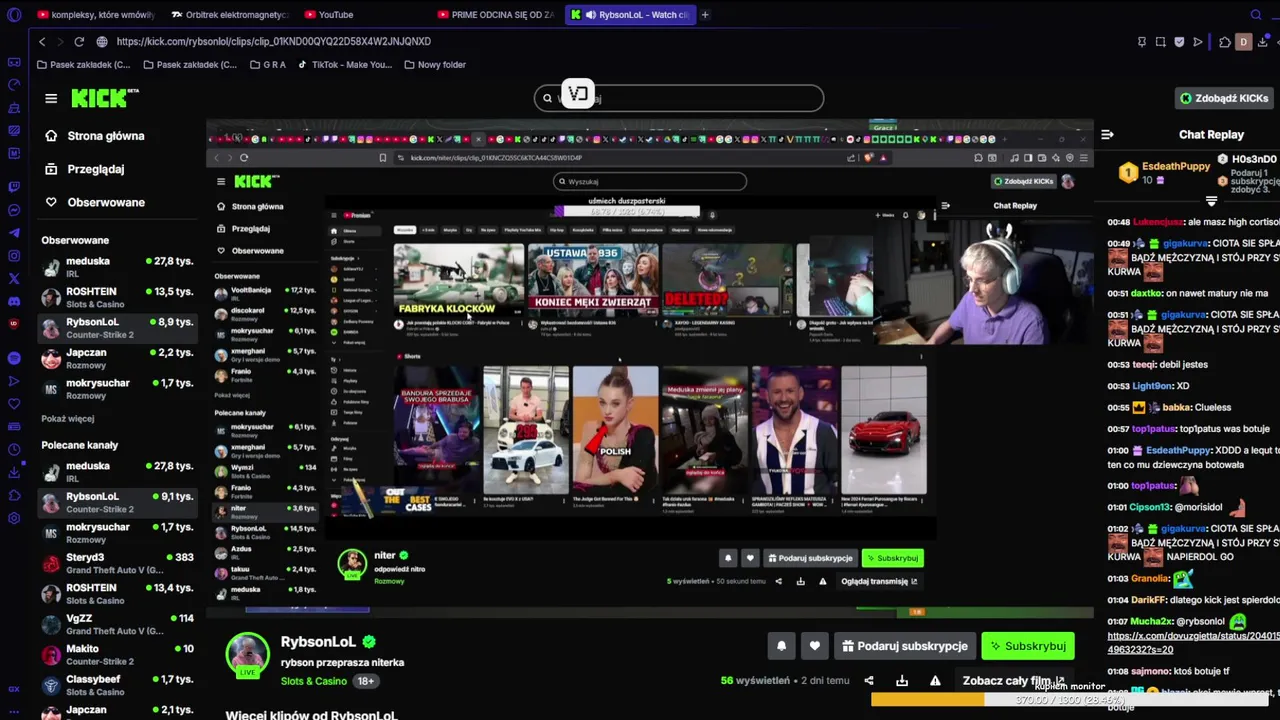Open Steryd3 in Polecane kanały
This screenshot has width=1280, height=720.
click(117, 563)
